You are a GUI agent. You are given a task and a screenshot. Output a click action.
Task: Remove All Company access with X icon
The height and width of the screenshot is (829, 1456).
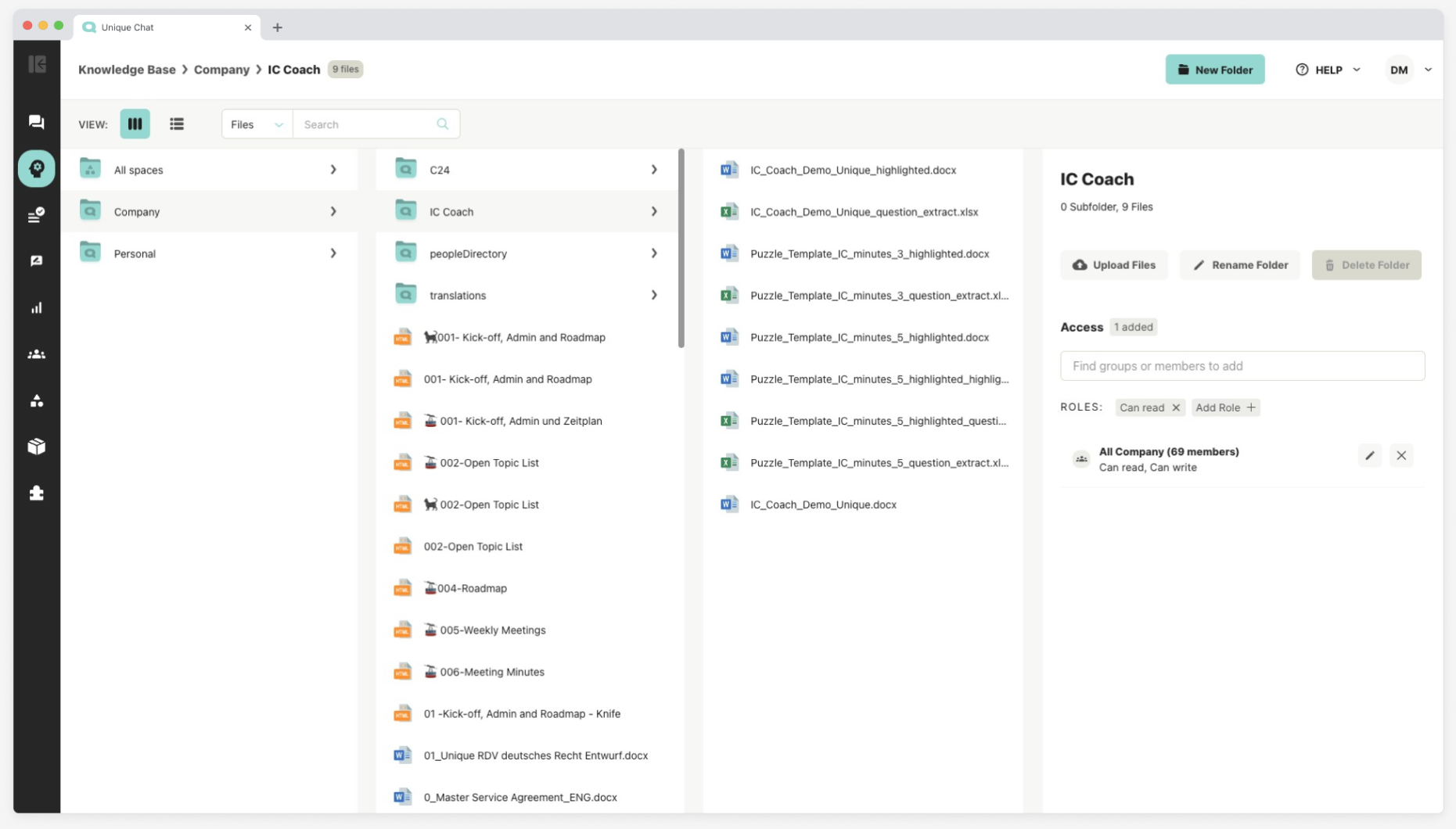pos(1401,456)
